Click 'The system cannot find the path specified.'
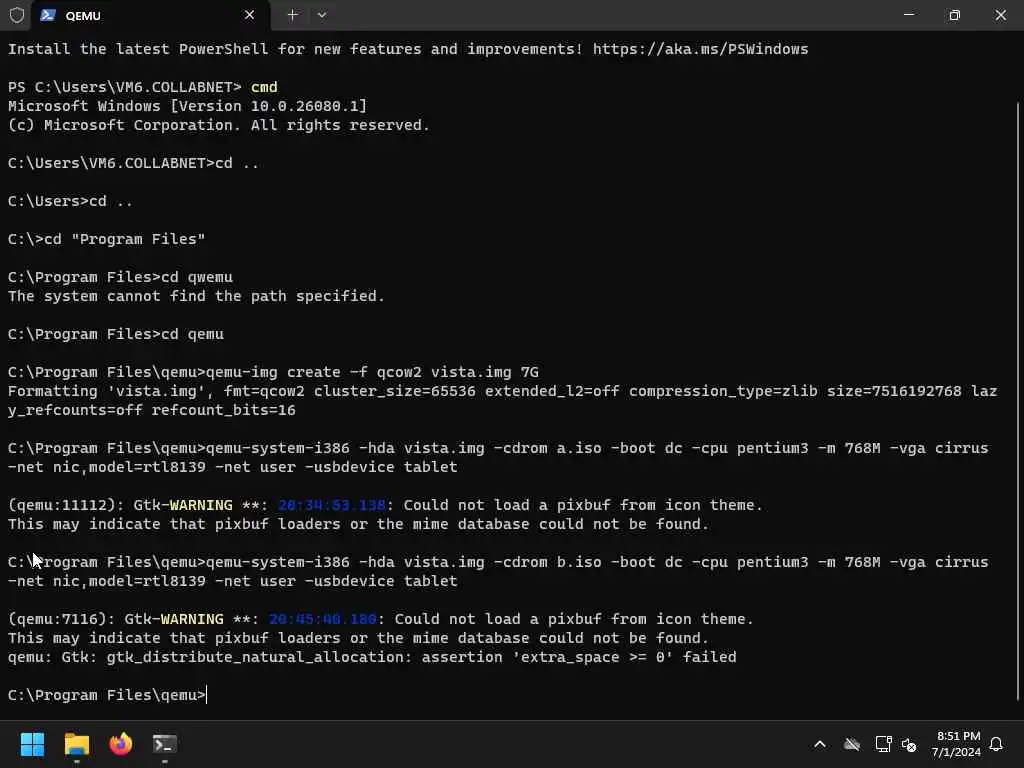Viewport: 1024px width, 768px height. [x=196, y=296]
